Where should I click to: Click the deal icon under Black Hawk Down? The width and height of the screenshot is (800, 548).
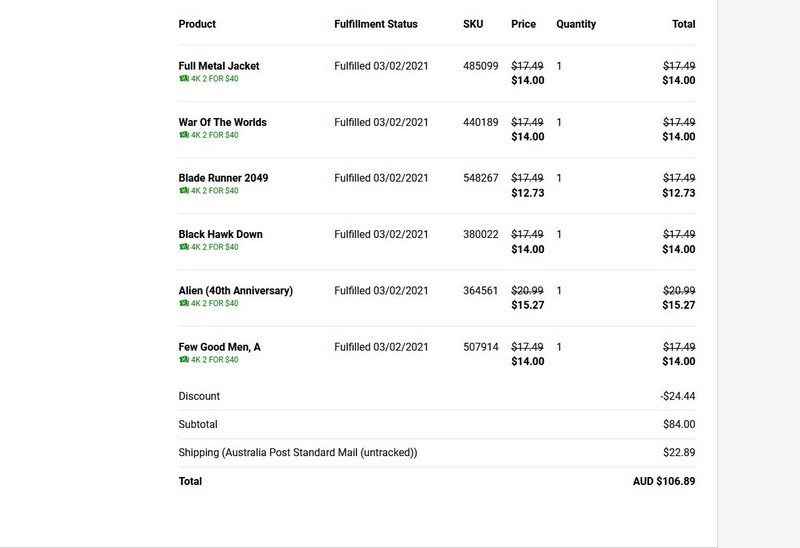184,247
